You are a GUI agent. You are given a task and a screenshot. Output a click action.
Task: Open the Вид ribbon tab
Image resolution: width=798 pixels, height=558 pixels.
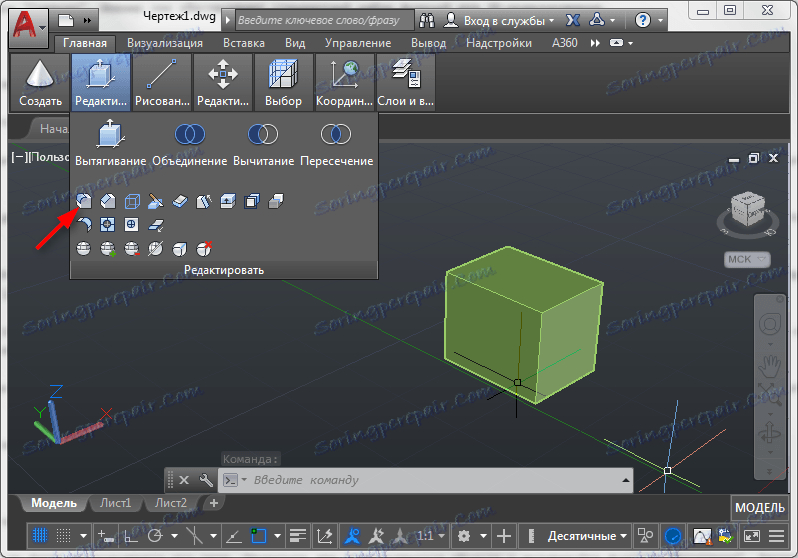295,43
